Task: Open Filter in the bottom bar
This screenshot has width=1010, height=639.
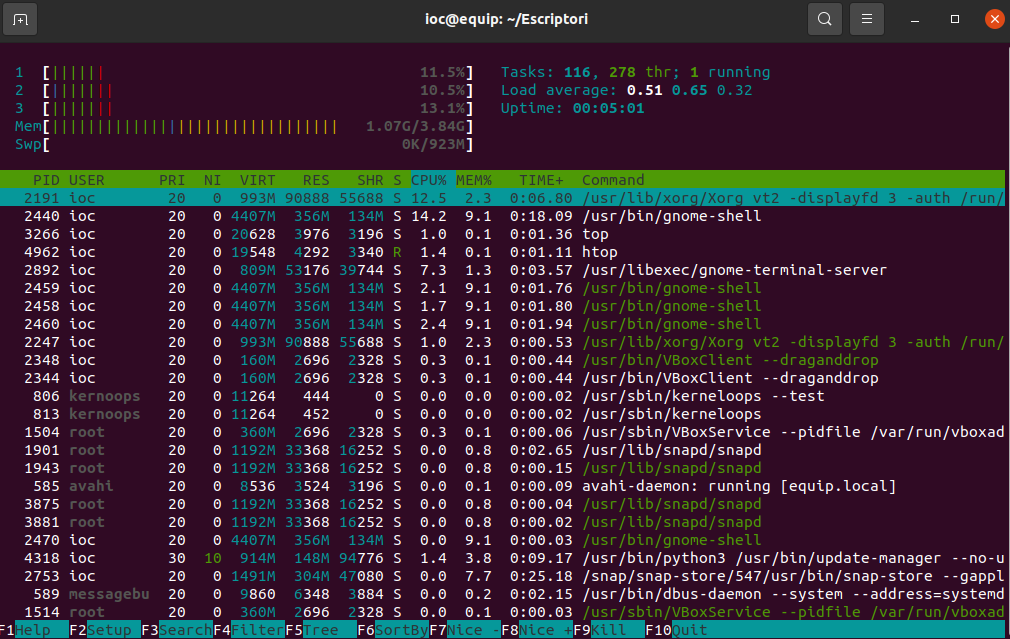Action: tap(256, 630)
